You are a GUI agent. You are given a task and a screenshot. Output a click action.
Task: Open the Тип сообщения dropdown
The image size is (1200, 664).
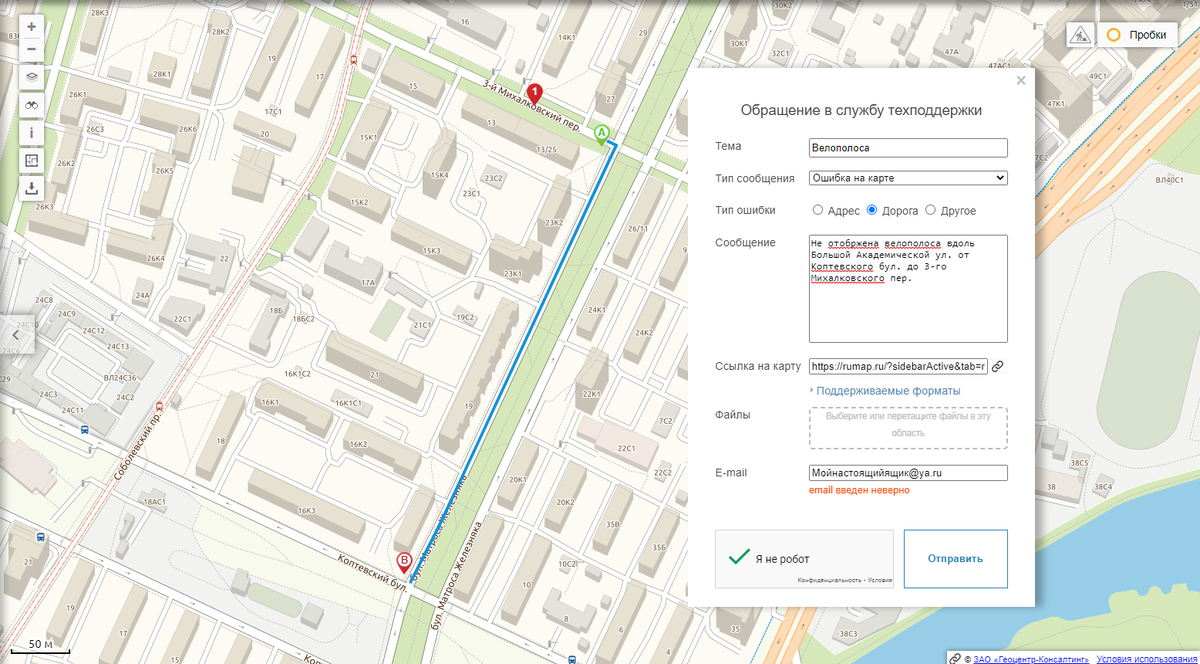906,177
